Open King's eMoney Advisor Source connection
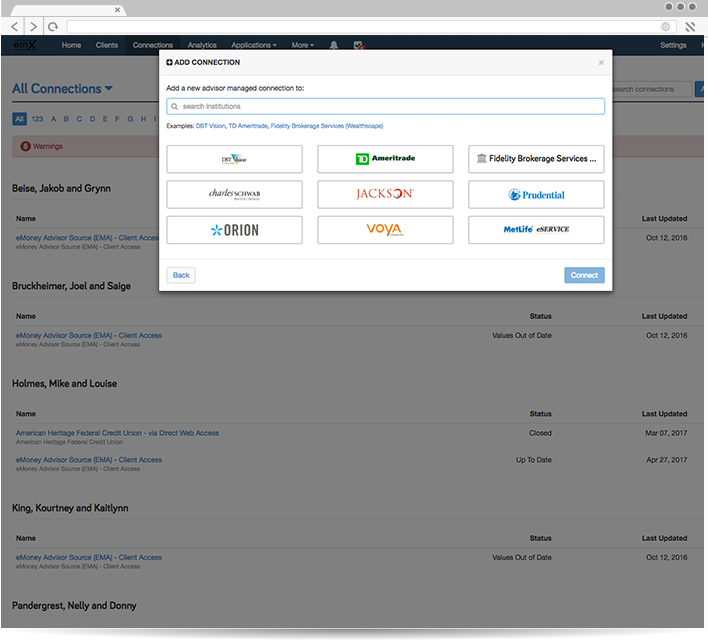The height and width of the screenshot is (640, 708). point(89,557)
